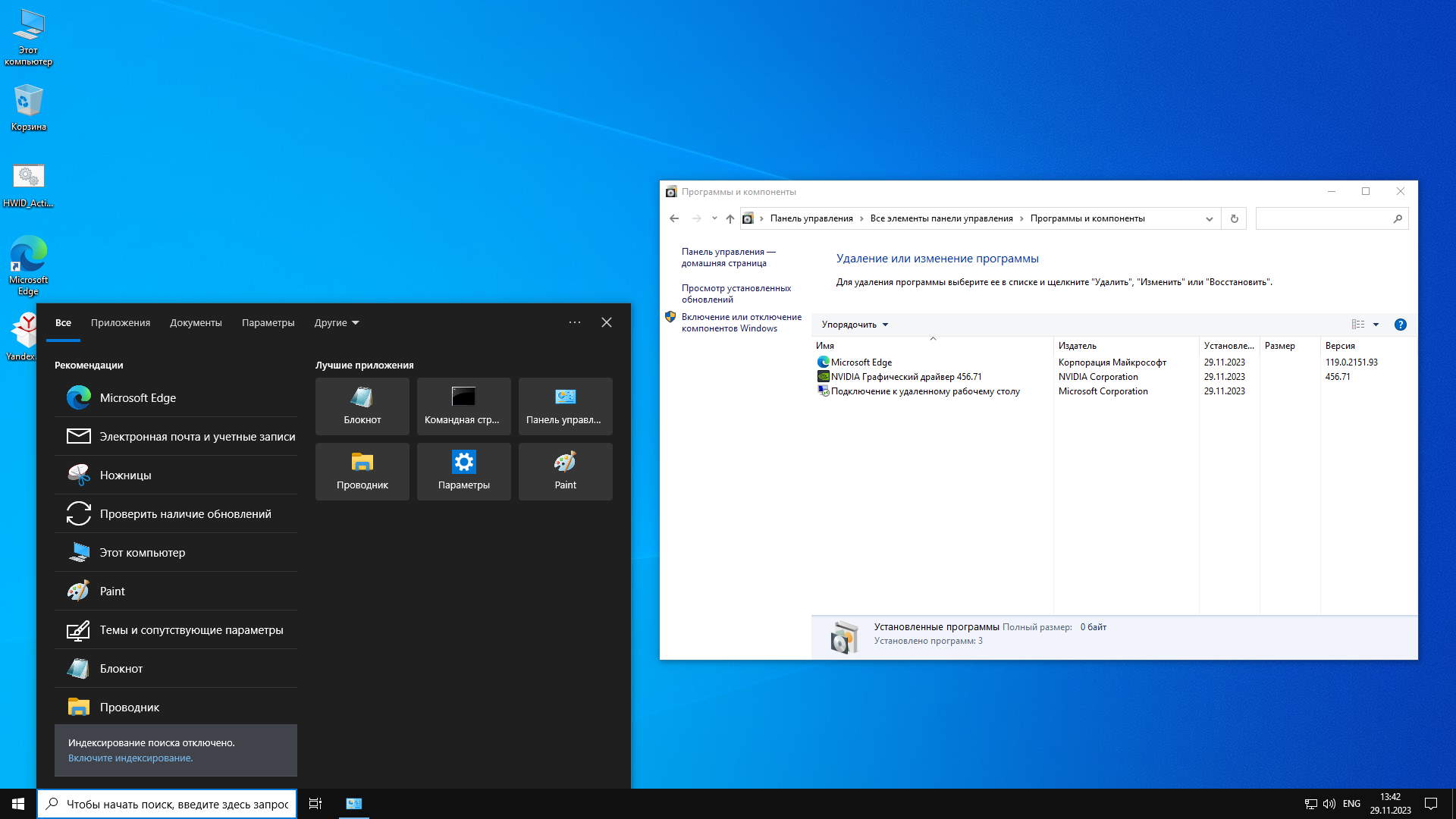The width and height of the screenshot is (1456, 819).
Task: Open the Блокнот tile in top apps
Action: (362, 406)
